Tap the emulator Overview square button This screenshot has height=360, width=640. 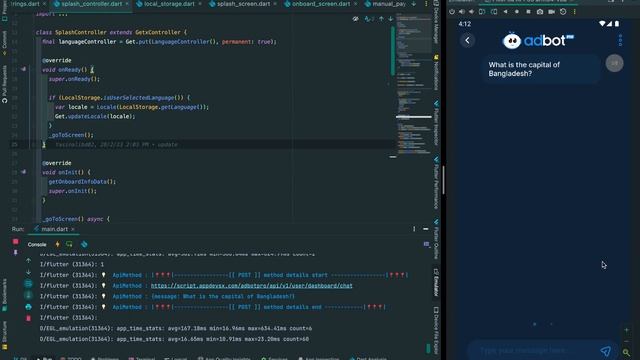528,12
